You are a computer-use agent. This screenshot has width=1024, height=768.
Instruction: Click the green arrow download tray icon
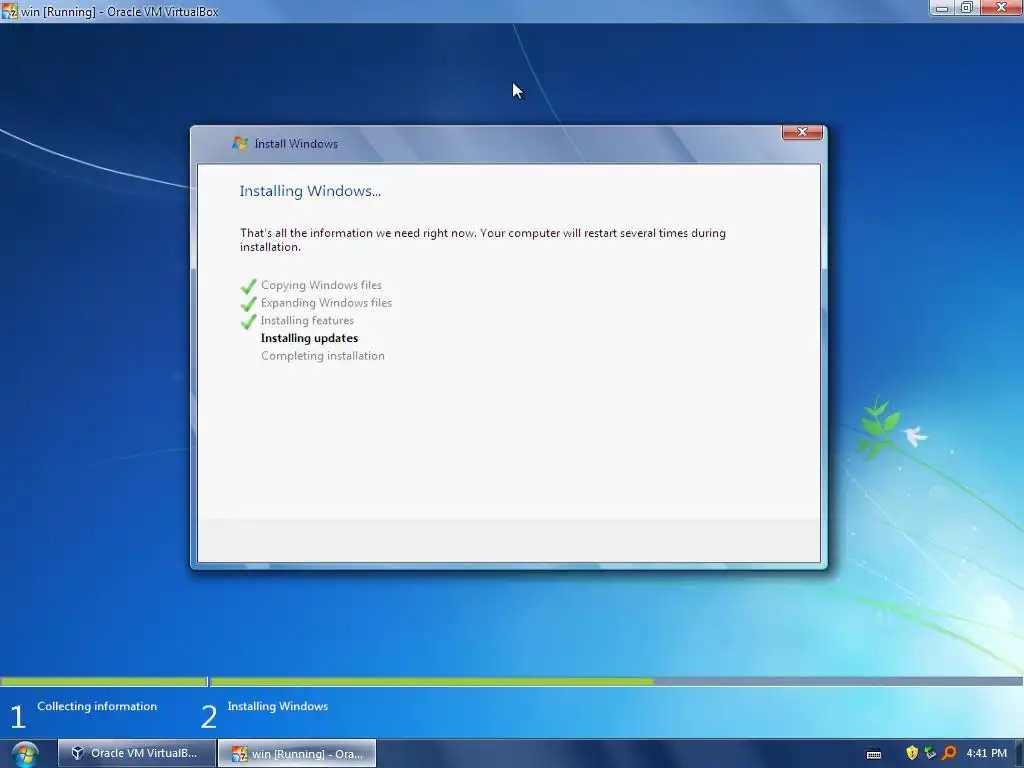point(930,753)
